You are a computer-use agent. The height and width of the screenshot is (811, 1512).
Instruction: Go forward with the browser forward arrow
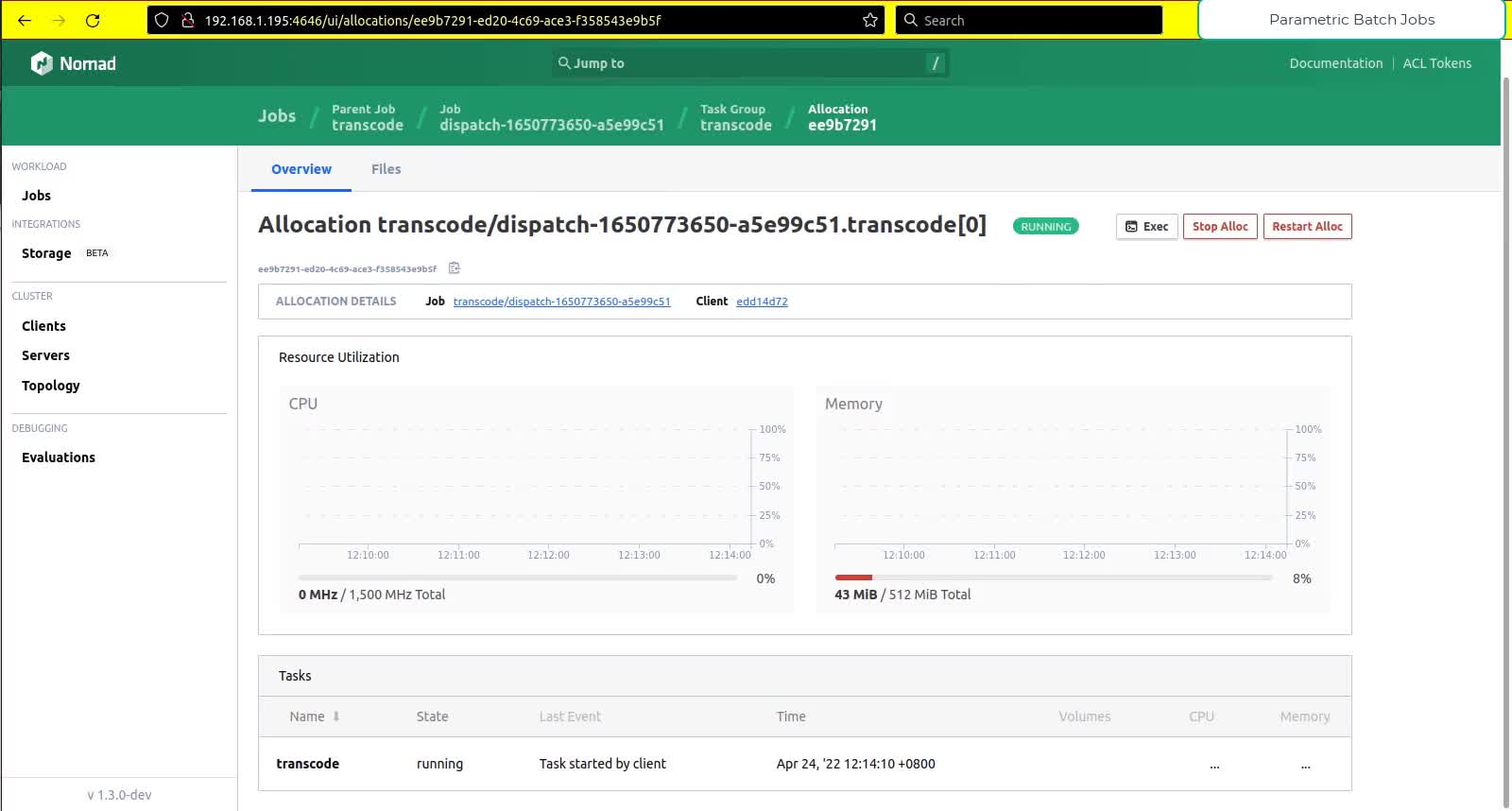(x=59, y=20)
